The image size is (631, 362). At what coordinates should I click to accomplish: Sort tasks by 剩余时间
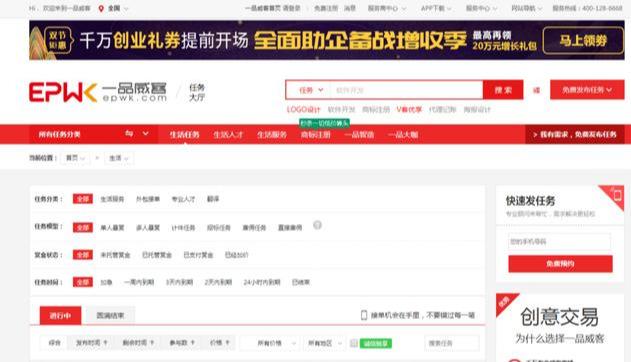click(138, 343)
